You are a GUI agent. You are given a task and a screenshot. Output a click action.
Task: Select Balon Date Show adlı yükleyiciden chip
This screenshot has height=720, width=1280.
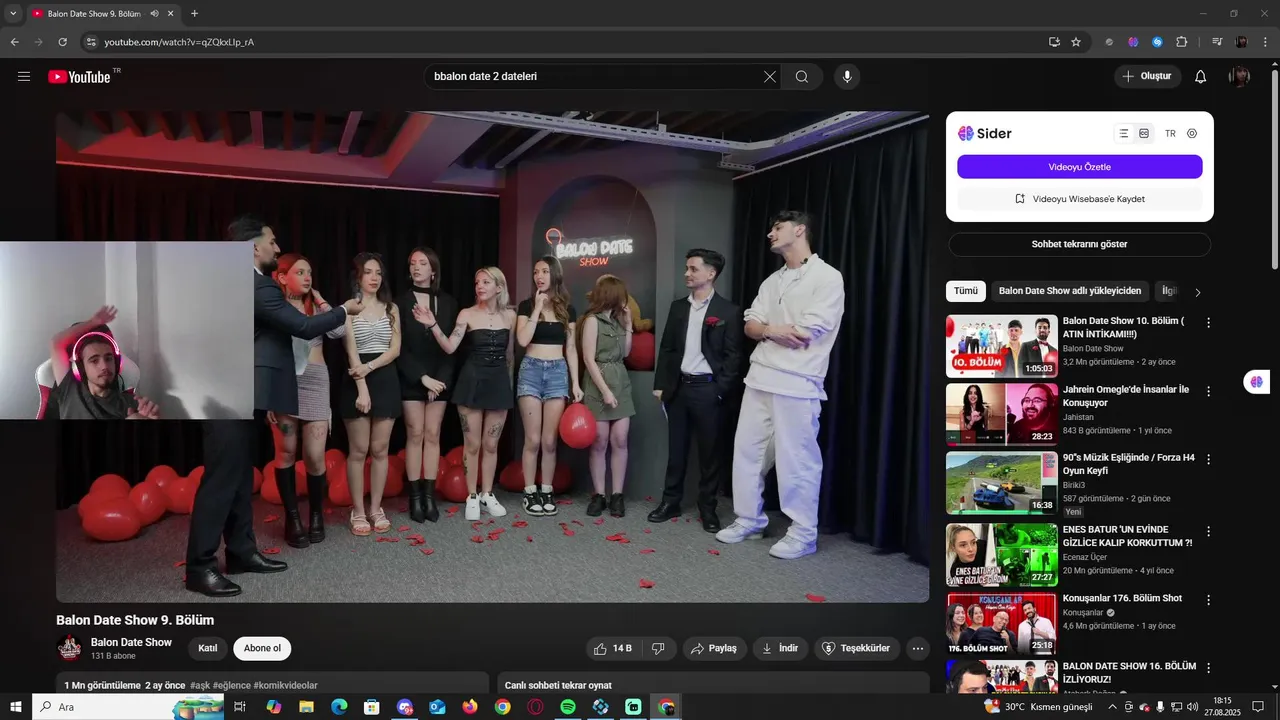1070,291
